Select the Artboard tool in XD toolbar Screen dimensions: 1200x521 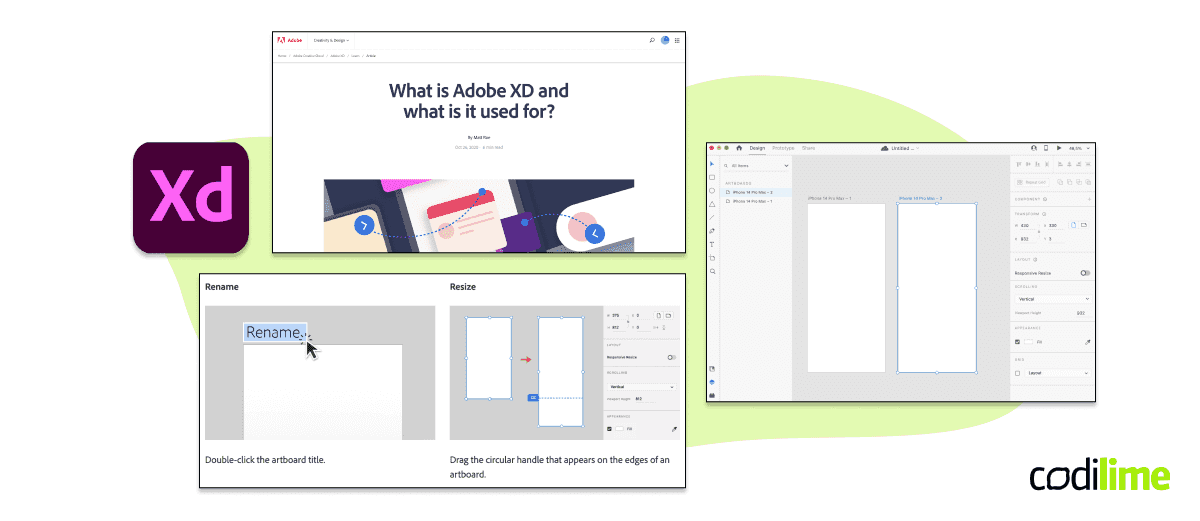[712, 258]
